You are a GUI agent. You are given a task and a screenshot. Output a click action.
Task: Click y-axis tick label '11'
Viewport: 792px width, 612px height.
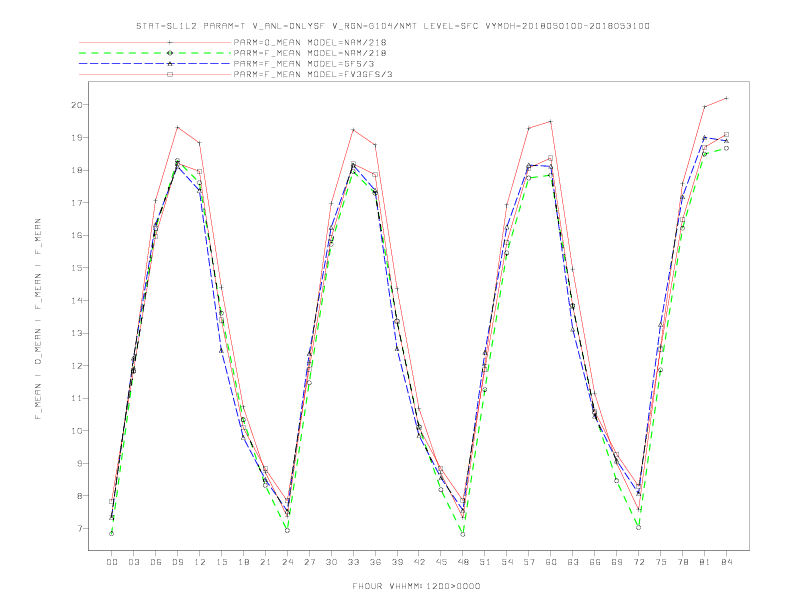pyautogui.click(x=77, y=398)
